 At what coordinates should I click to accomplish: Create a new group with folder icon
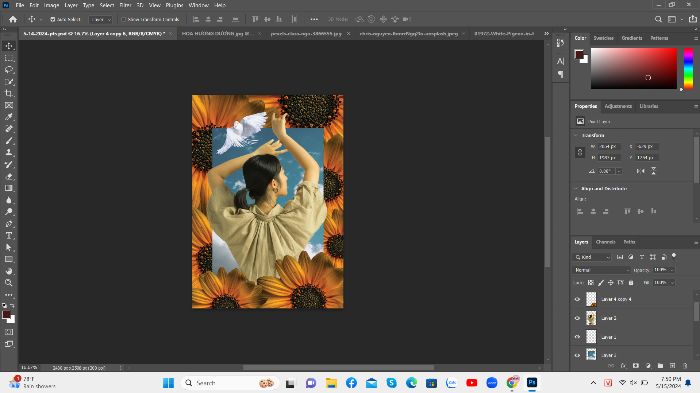[660, 366]
